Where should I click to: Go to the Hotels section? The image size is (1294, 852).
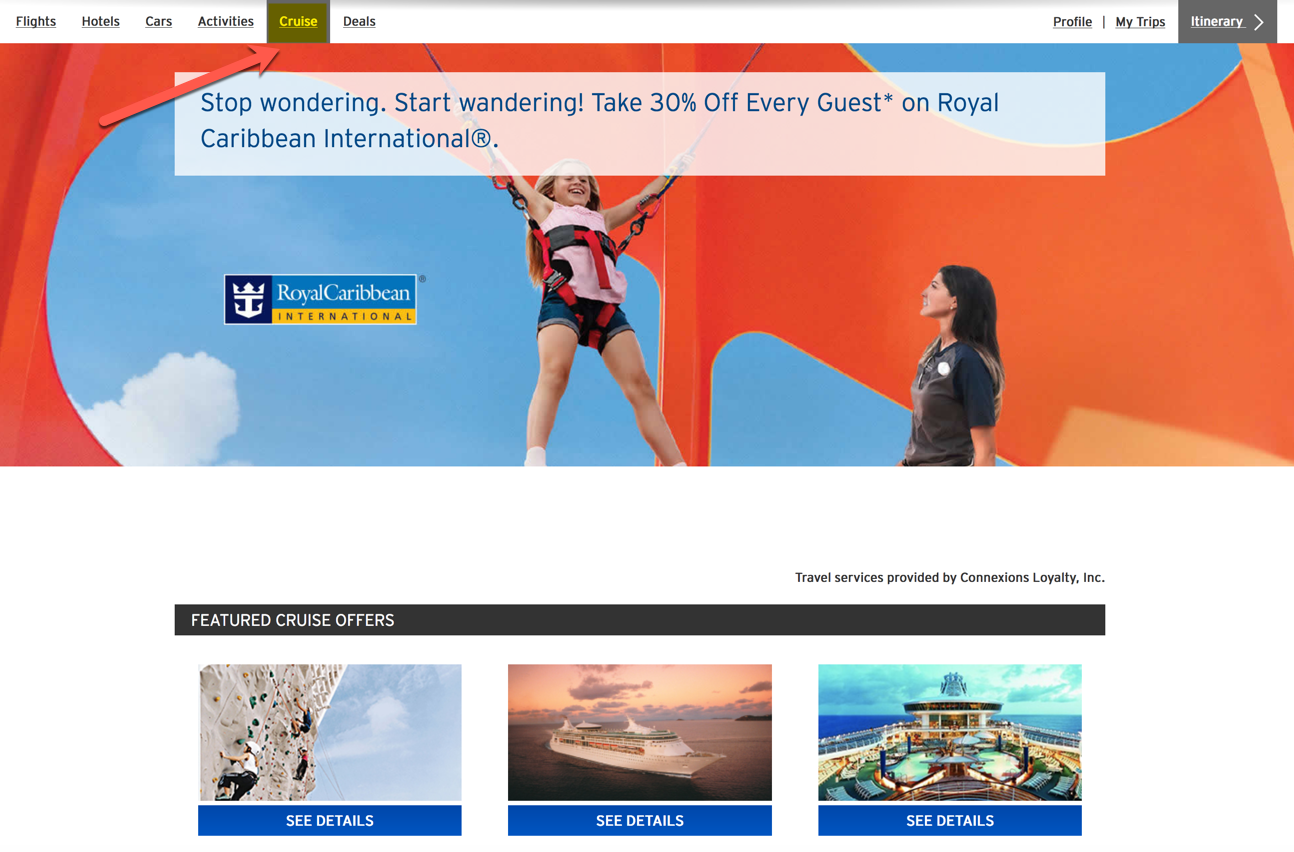pyautogui.click(x=100, y=21)
